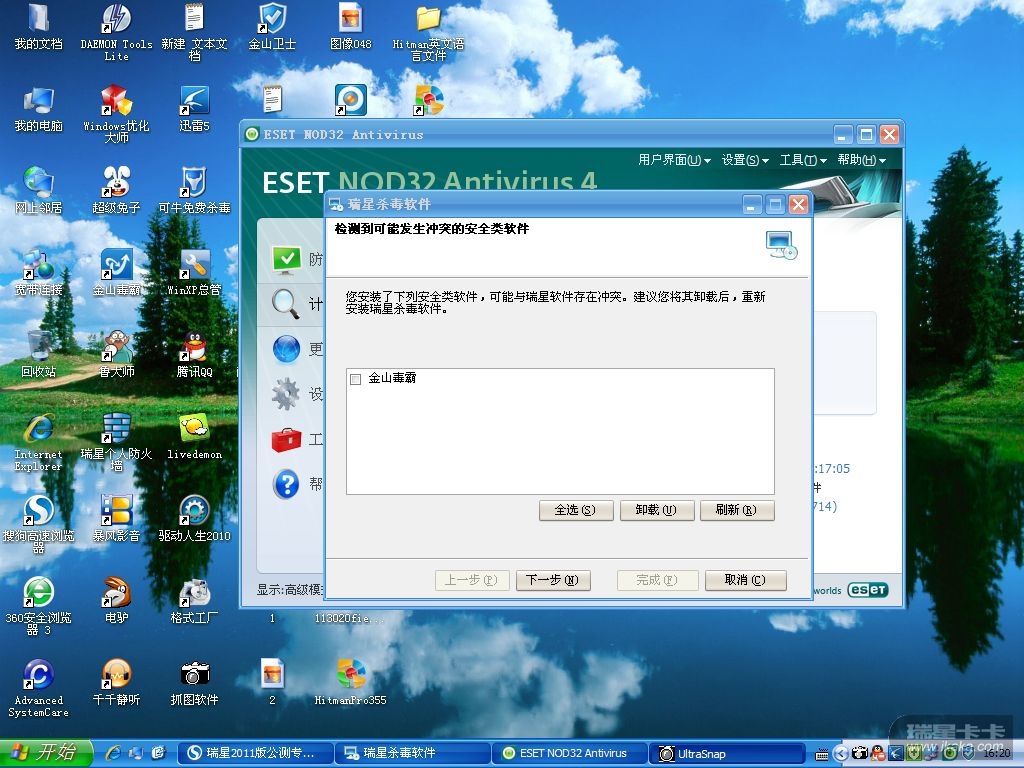Select ESET setup gear icon
The height and width of the screenshot is (768, 1024).
[286, 394]
